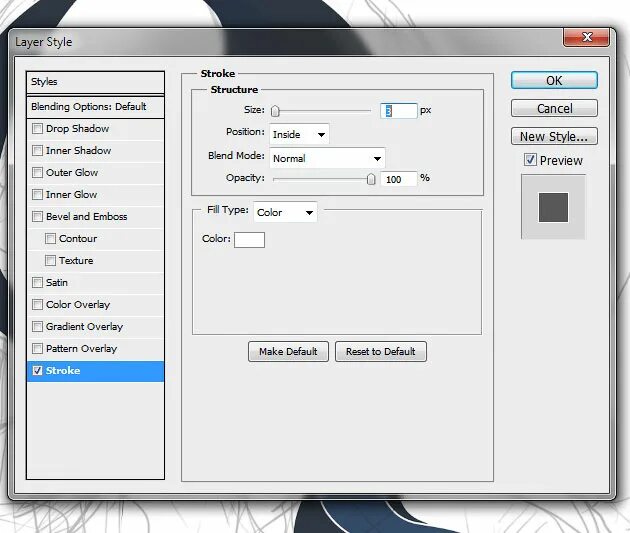This screenshot has width=630, height=533.
Task: Turn on the Color Overlay checkbox
Action: (37, 304)
